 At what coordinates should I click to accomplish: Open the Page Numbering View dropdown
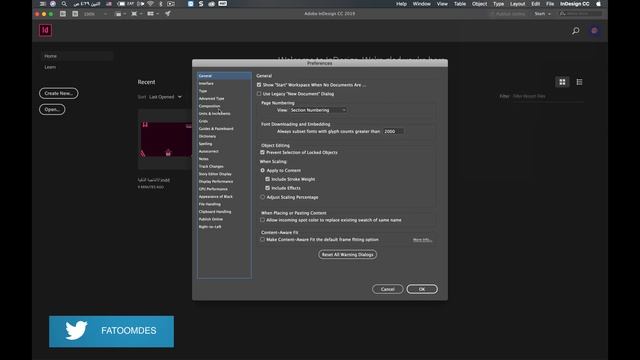[318, 110]
